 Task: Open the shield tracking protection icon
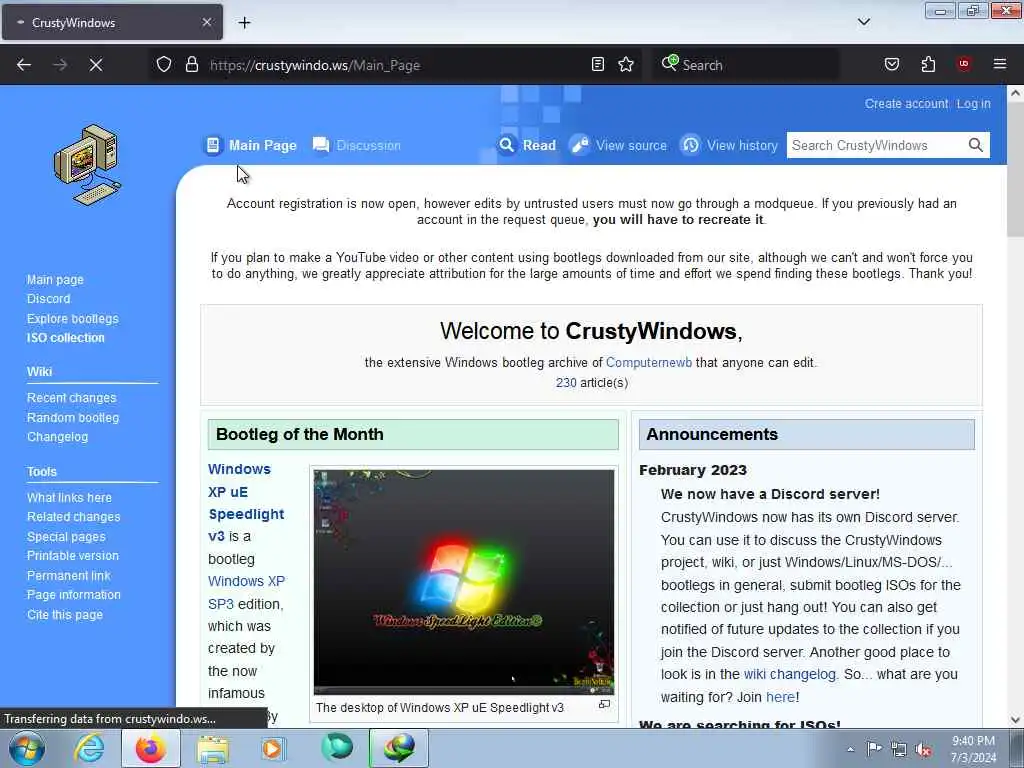164,65
